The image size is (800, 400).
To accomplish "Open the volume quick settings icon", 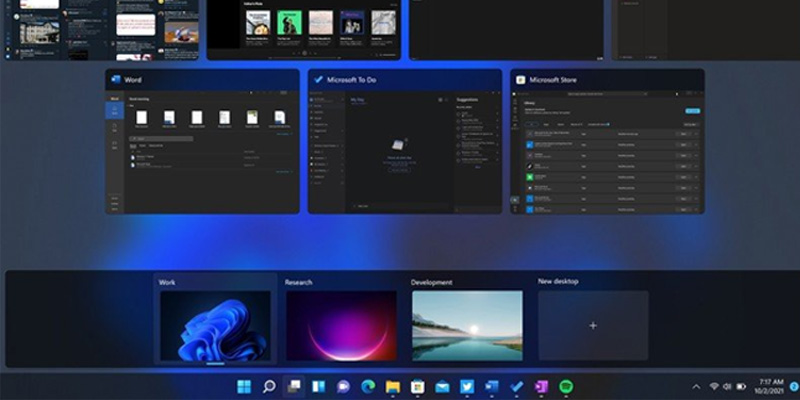I will click(x=727, y=386).
